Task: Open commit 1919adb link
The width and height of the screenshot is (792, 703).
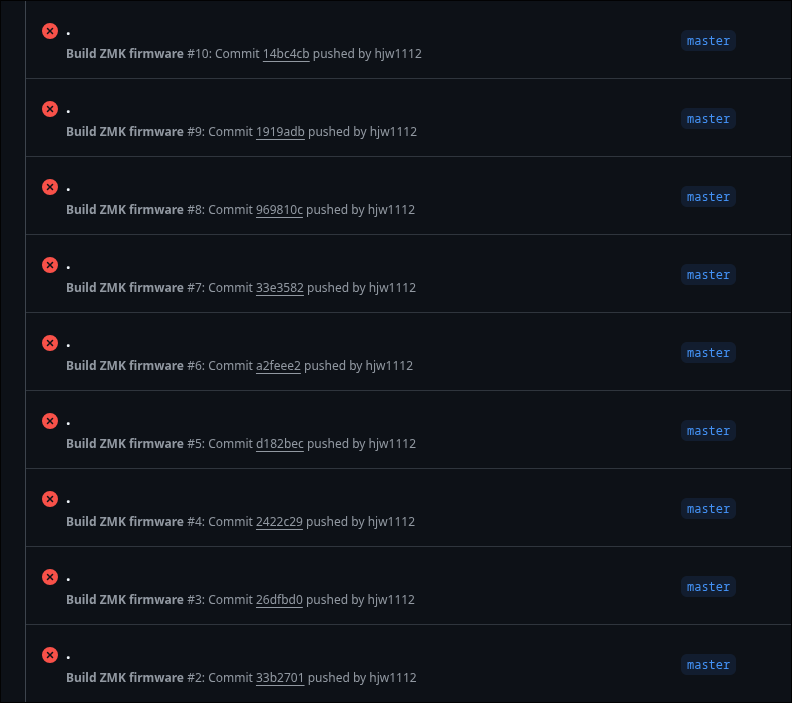Action: coord(280,132)
